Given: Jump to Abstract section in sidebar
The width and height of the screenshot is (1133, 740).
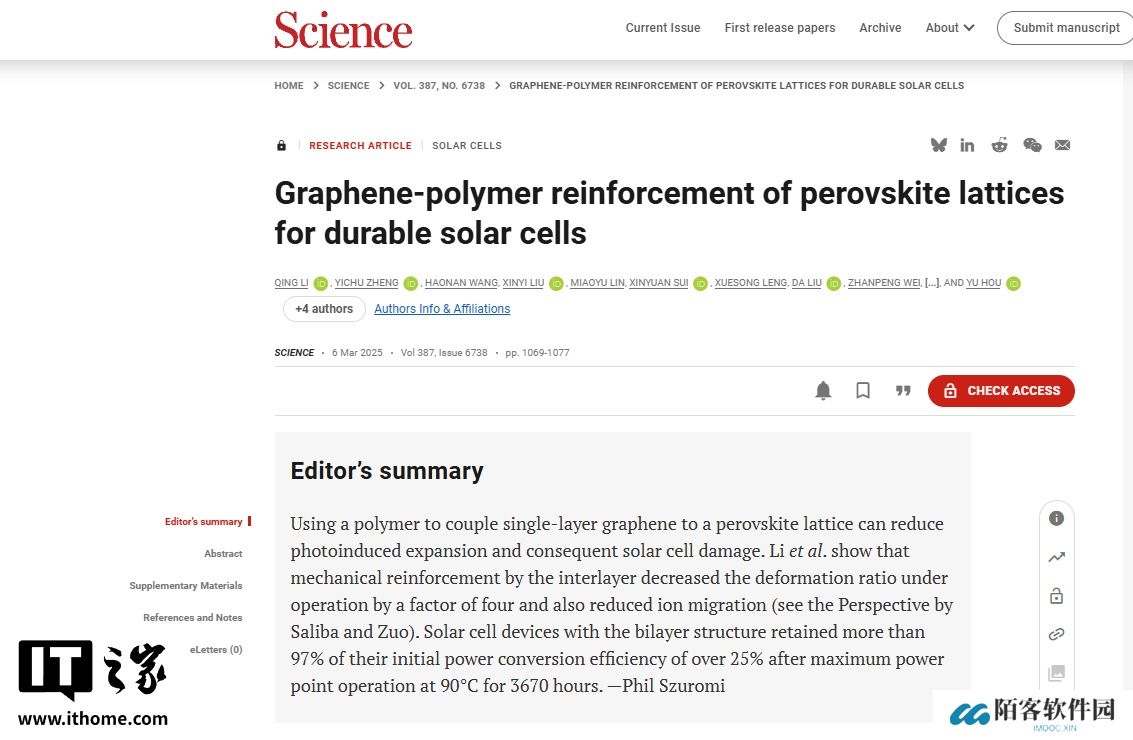Looking at the screenshot, I should click(x=223, y=553).
